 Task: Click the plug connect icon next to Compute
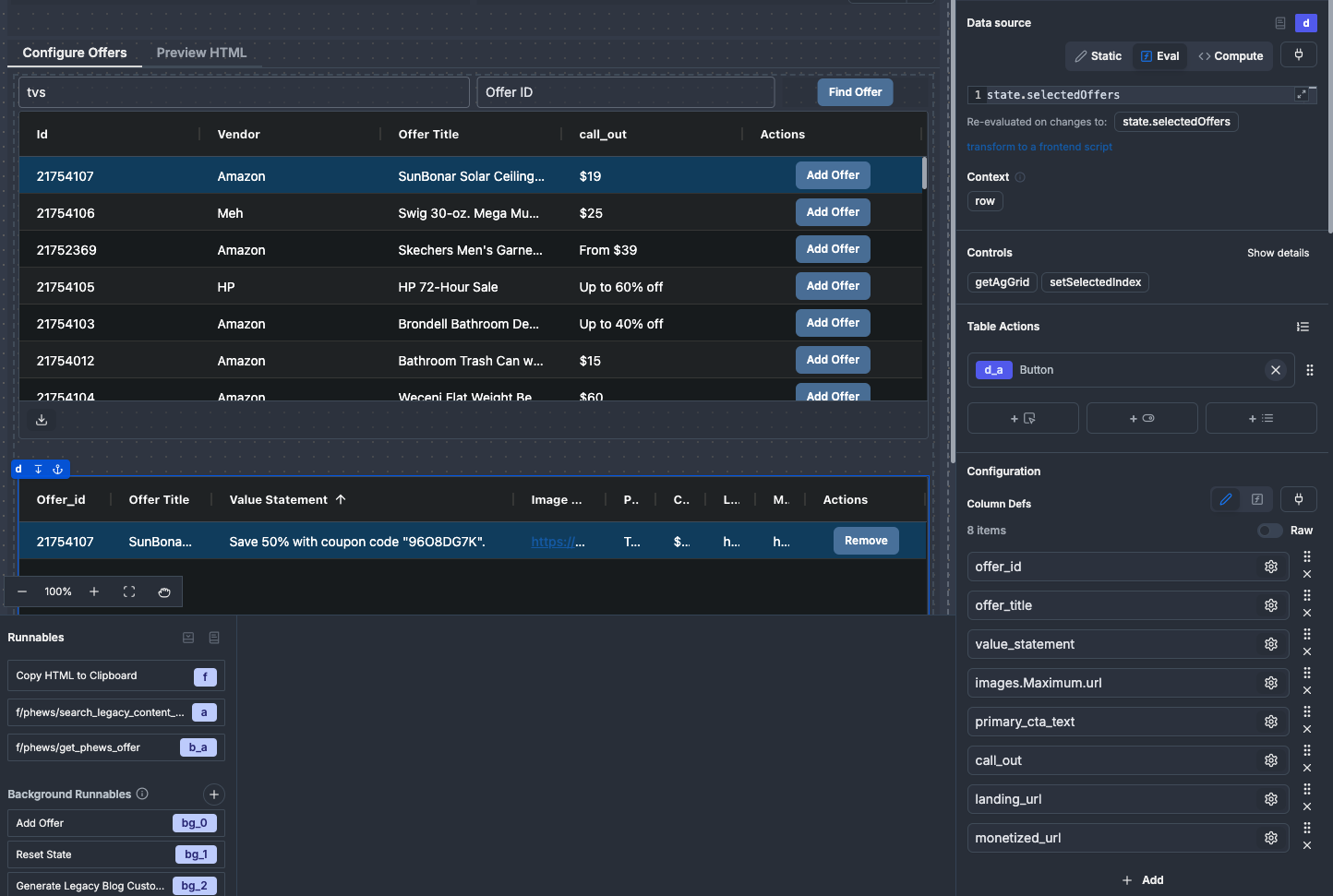click(1299, 55)
